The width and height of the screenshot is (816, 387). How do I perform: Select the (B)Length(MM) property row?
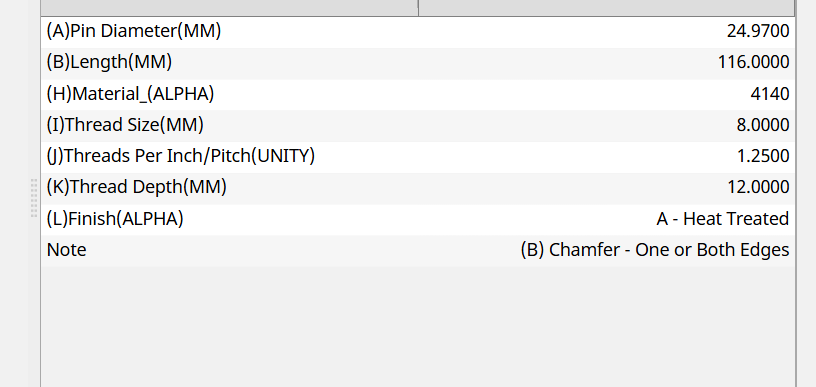pos(418,62)
